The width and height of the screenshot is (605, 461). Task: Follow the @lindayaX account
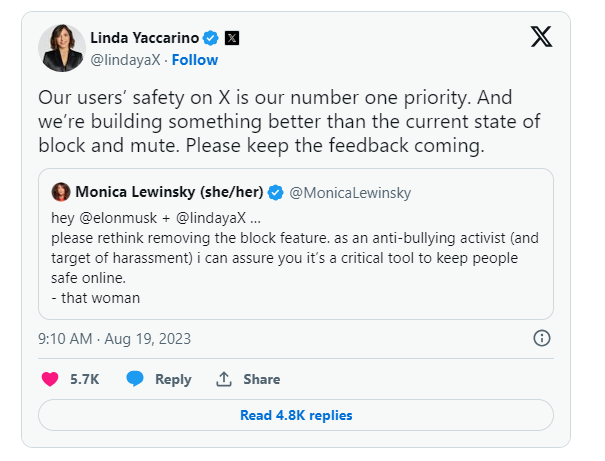[195, 60]
